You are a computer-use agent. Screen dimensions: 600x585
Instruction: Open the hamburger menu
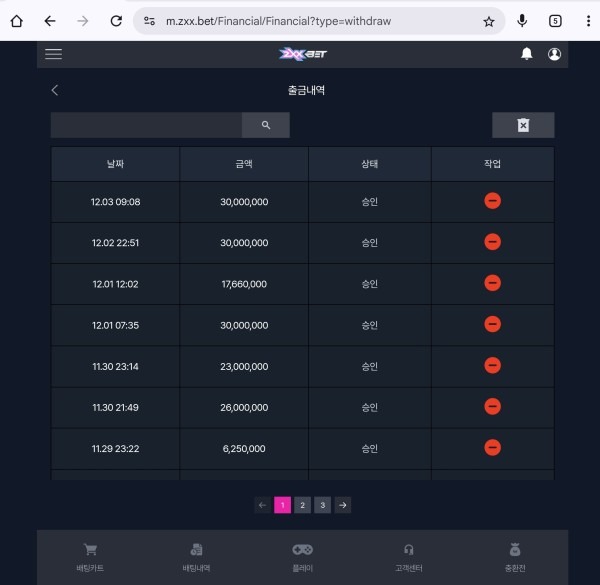click(54, 54)
